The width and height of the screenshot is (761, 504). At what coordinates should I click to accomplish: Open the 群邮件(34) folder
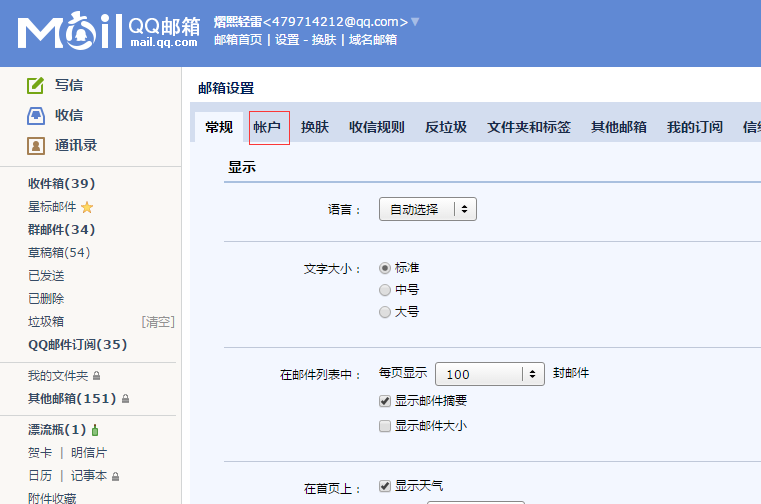62,230
